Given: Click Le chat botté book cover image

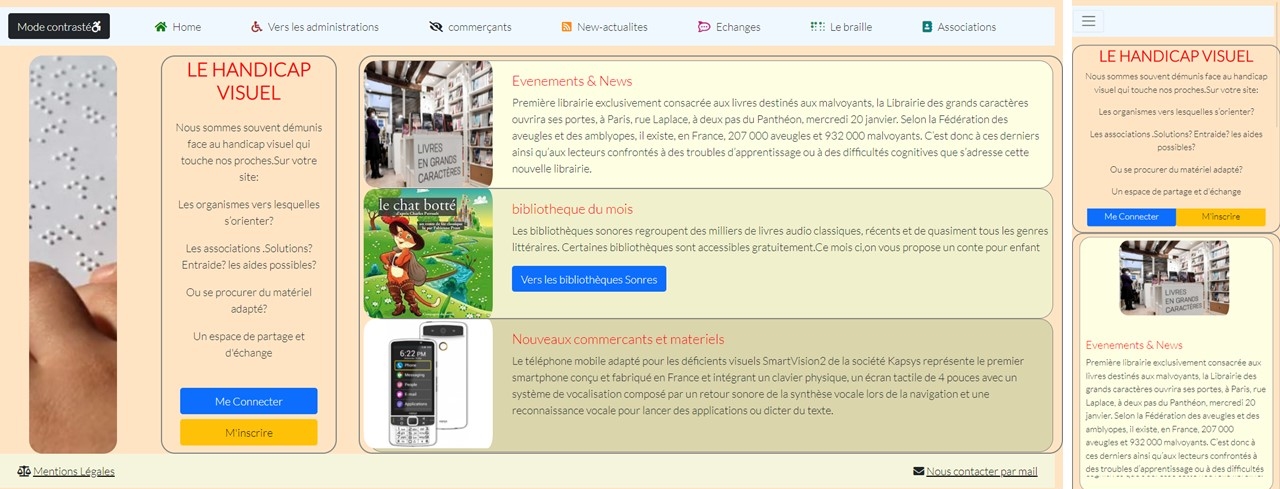Looking at the screenshot, I should pos(428,253).
